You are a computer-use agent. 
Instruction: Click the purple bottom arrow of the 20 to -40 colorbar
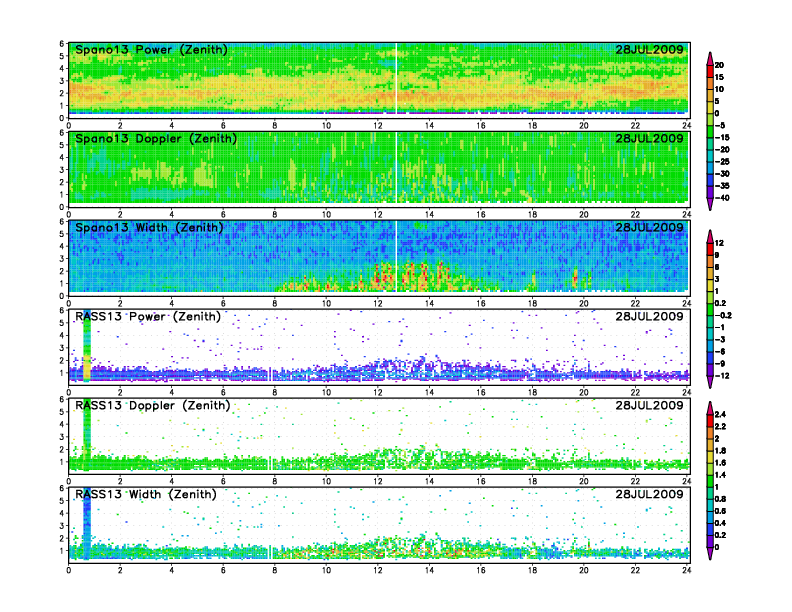pyautogui.click(x=710, y=204)
